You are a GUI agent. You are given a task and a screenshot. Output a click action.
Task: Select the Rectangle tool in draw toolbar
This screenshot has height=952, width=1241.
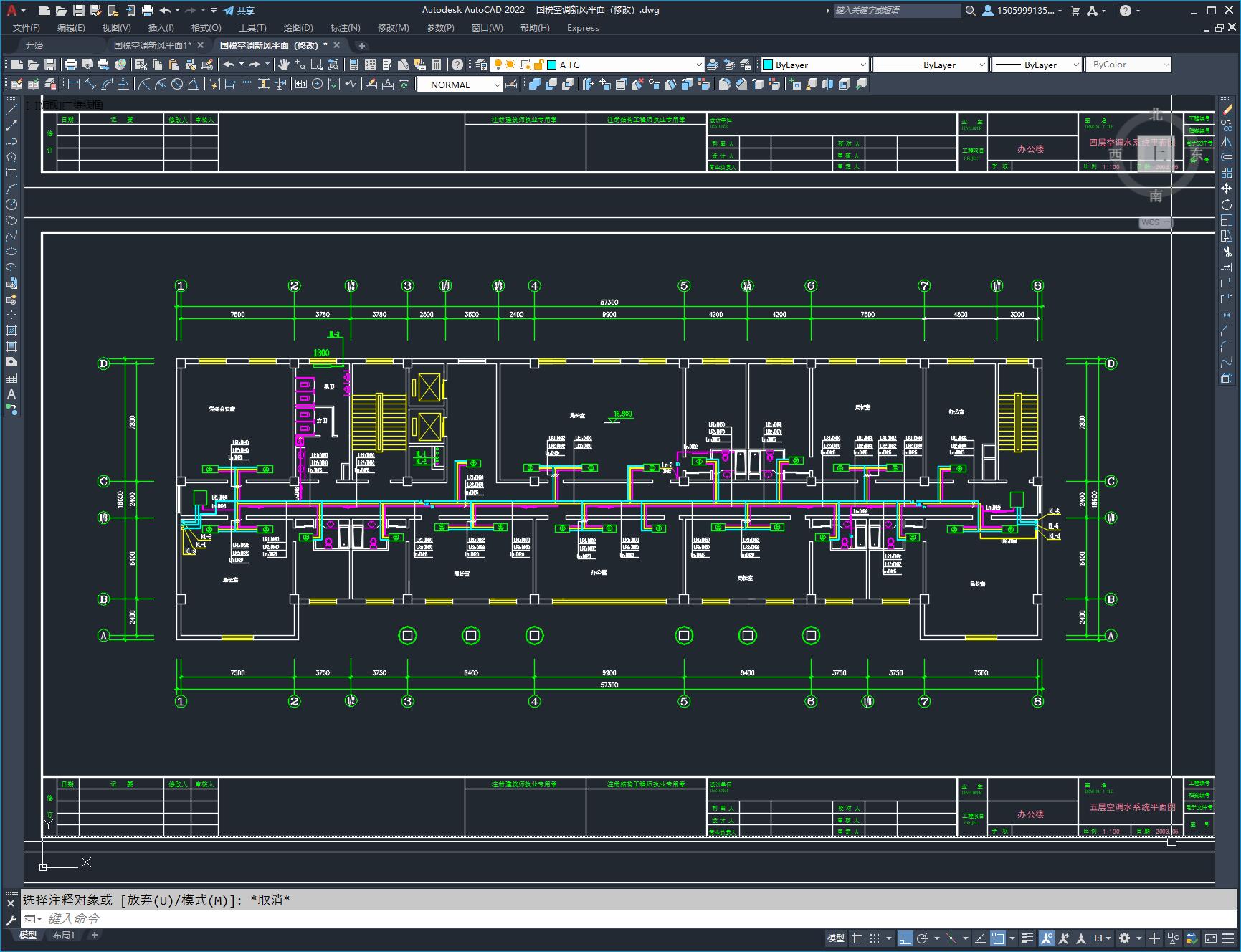(11, 173)
